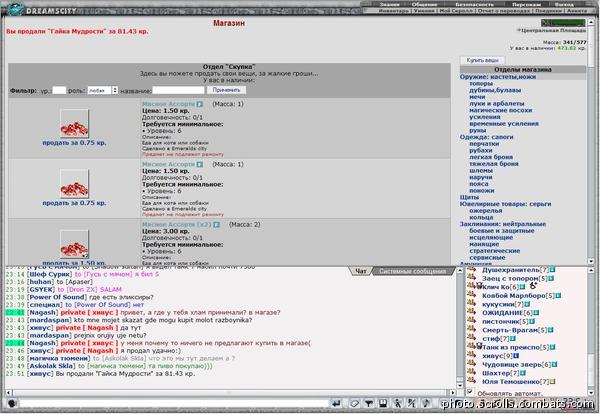
Task: Click the crossed tools icon in chat bar
Action: pos(412,403)
